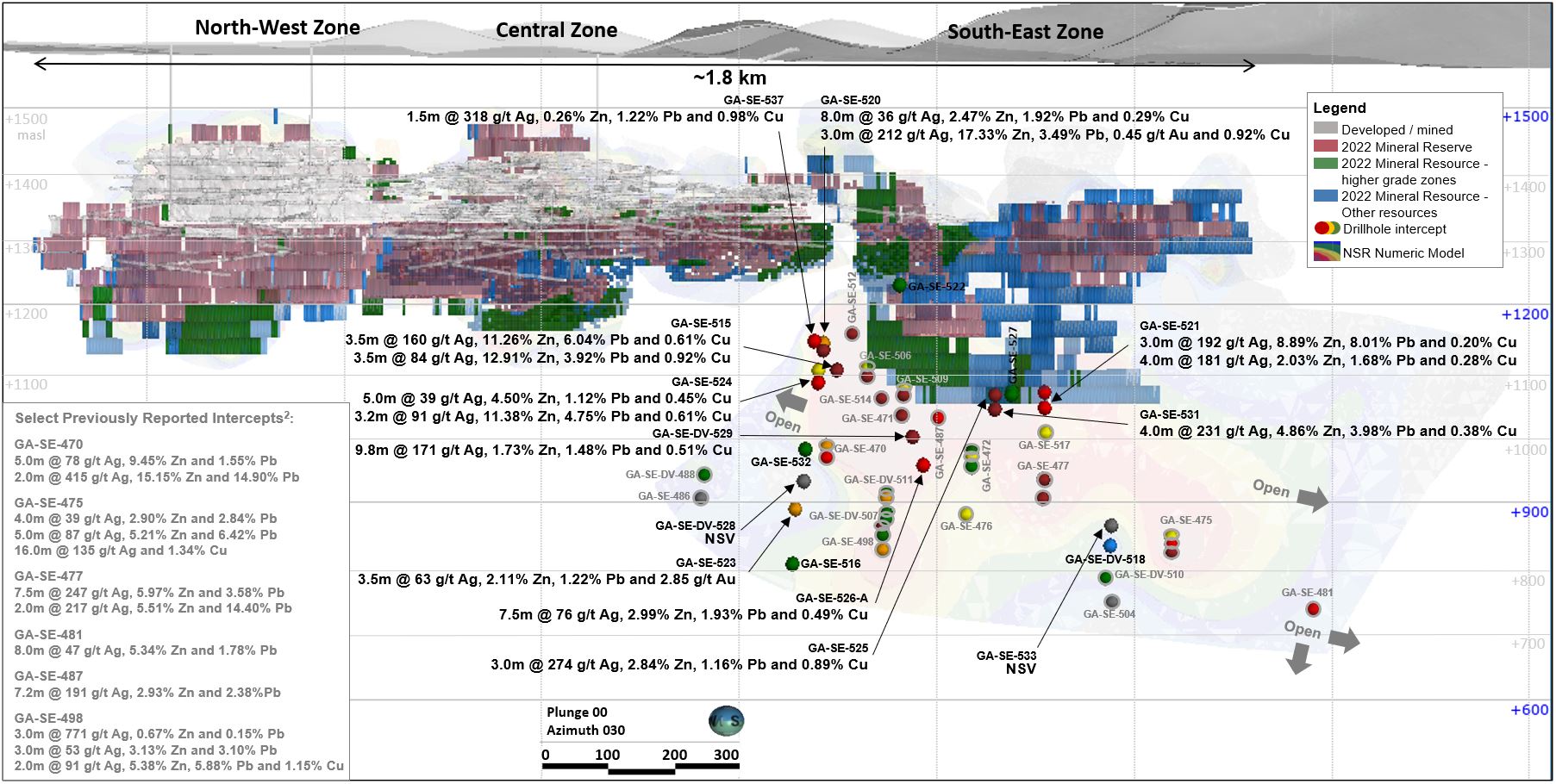Click the green GA-SE-DV-510 drillhole marker

pyautogui.click(x=1106, y=576)
